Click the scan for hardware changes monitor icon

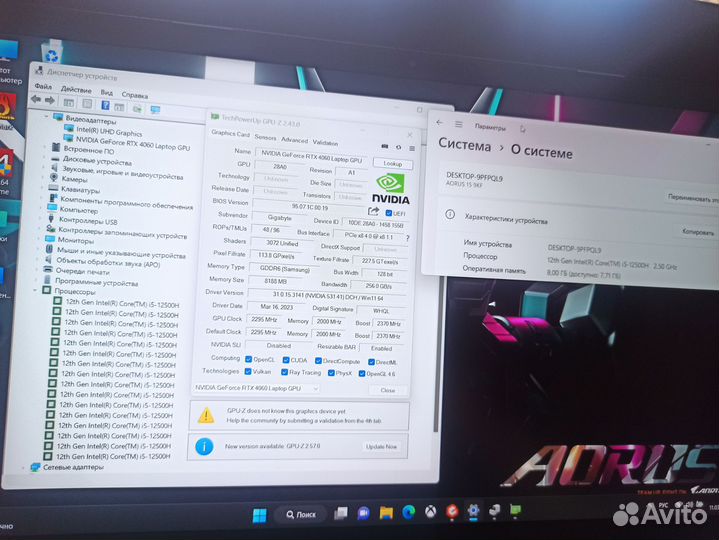[x=155, y=109]
